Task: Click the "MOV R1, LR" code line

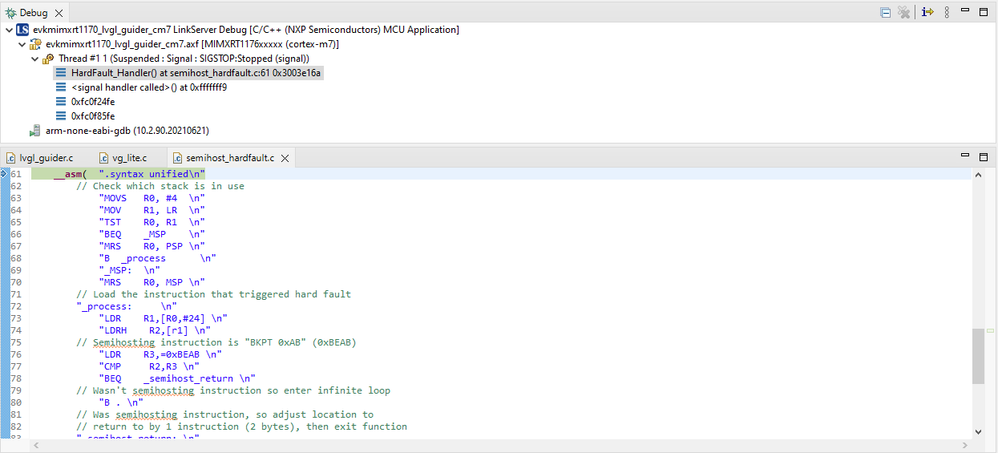Action: pyautogui.click(x=152, y=210)
